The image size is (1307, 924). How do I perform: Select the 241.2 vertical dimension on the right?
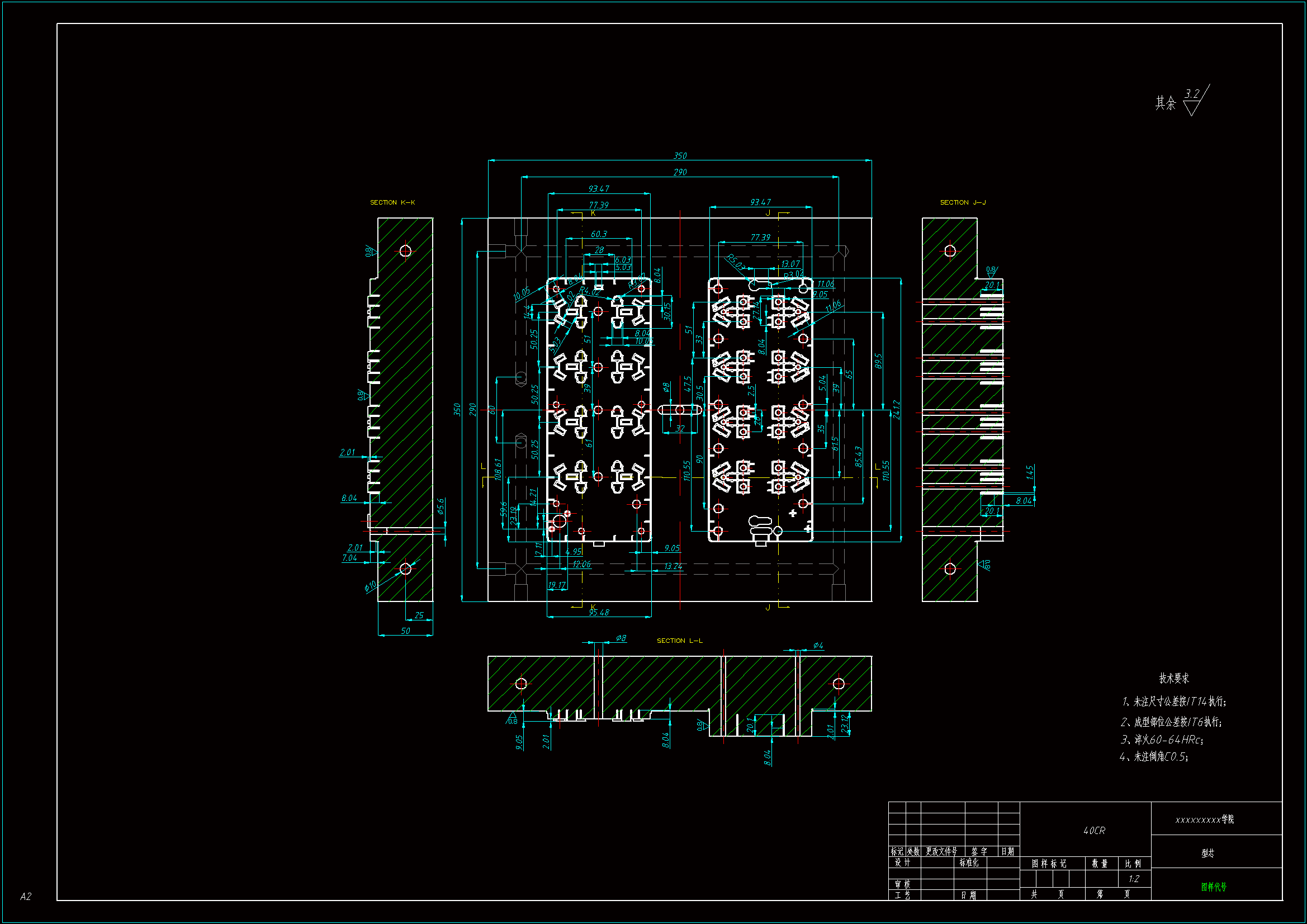tap(897, 410)
